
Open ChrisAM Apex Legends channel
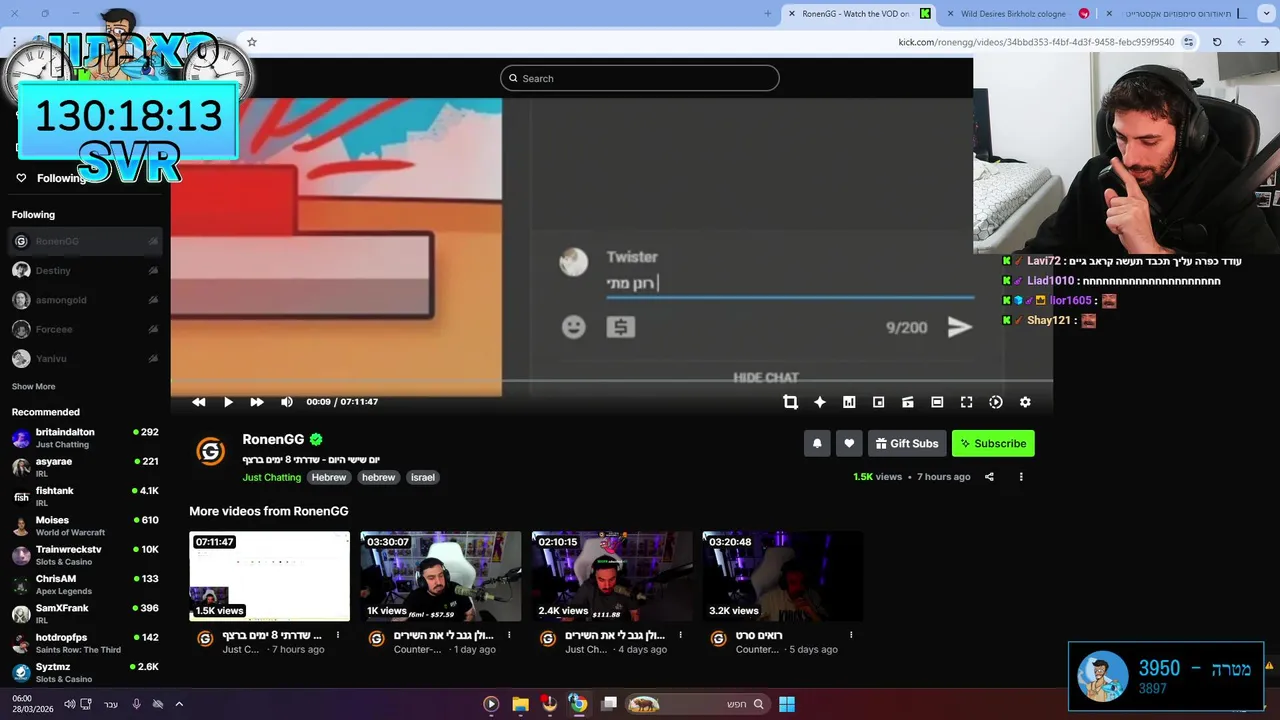[85, 584]
